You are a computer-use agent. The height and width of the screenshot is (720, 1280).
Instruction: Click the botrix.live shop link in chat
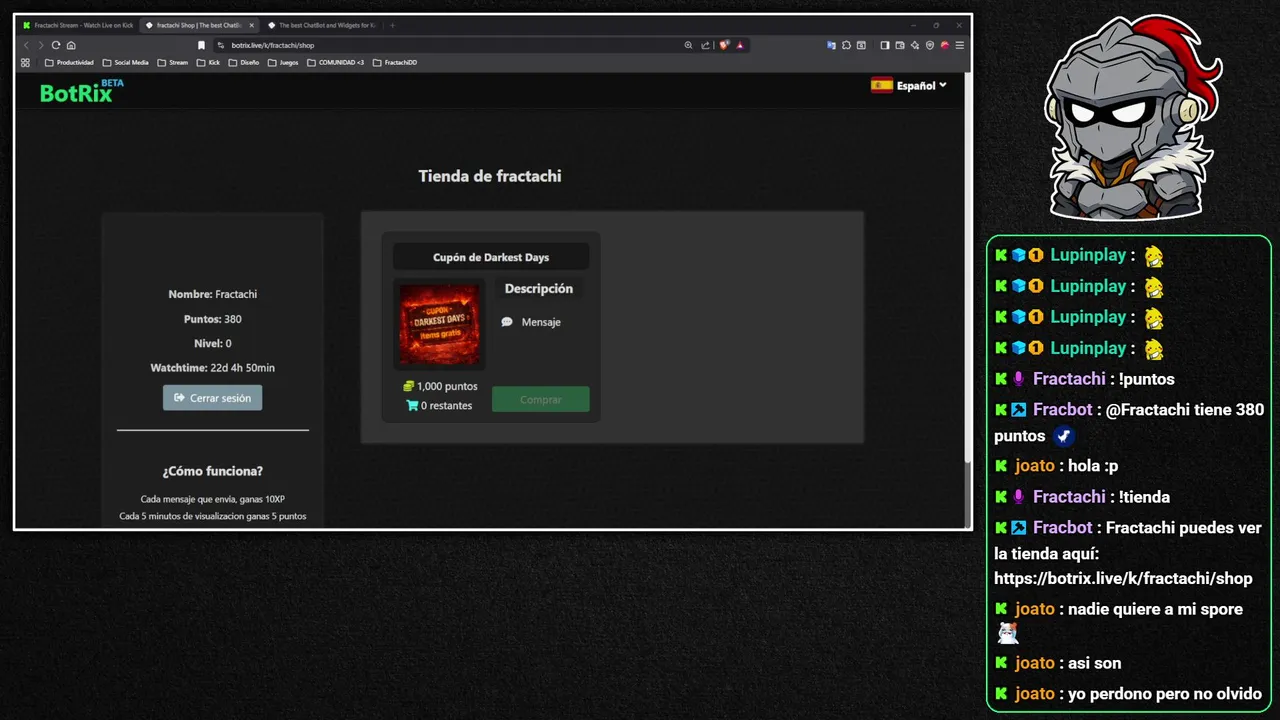1123,578
